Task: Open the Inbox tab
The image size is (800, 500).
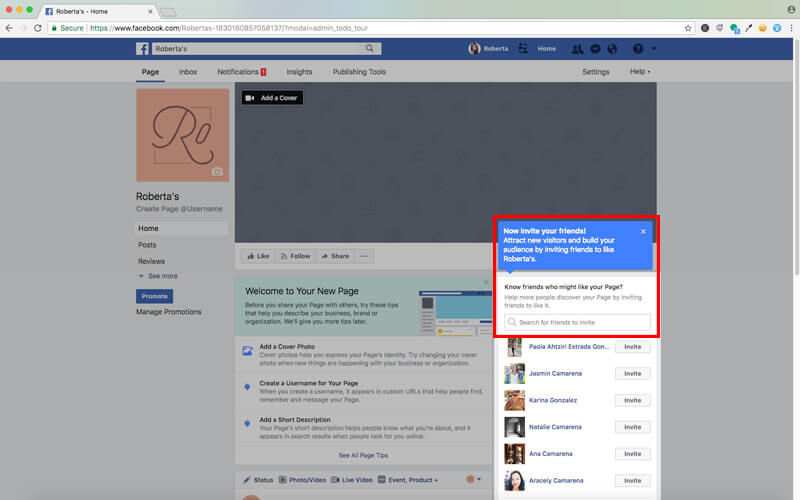Action: [188, 72]
